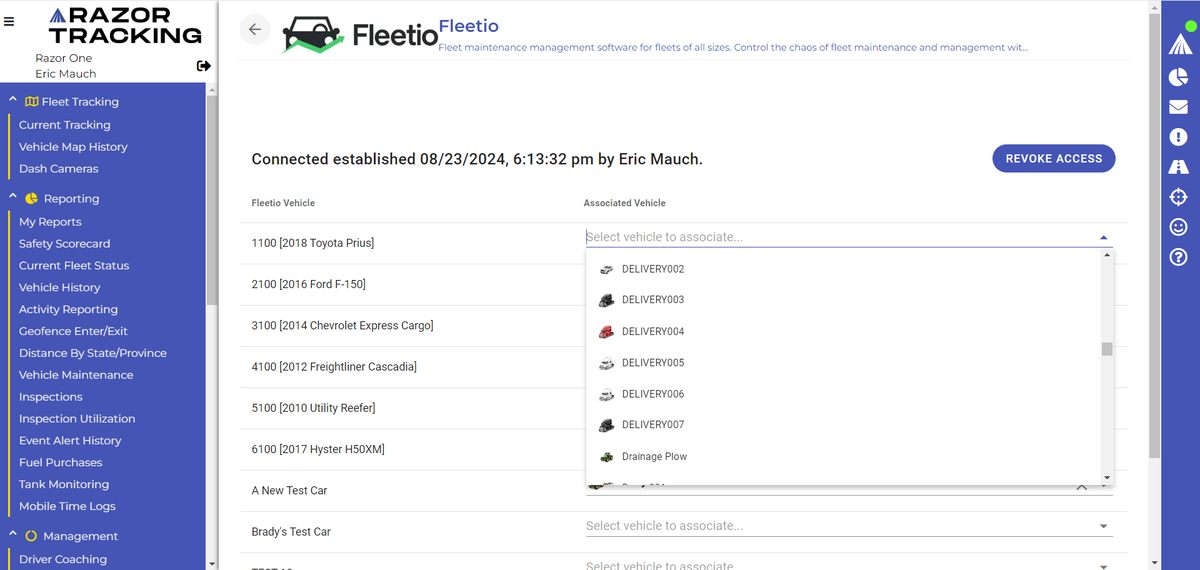The image size is (1200, 570).
Task: Go to Vehicle Maintenance
Action: [x=76, y=375]
